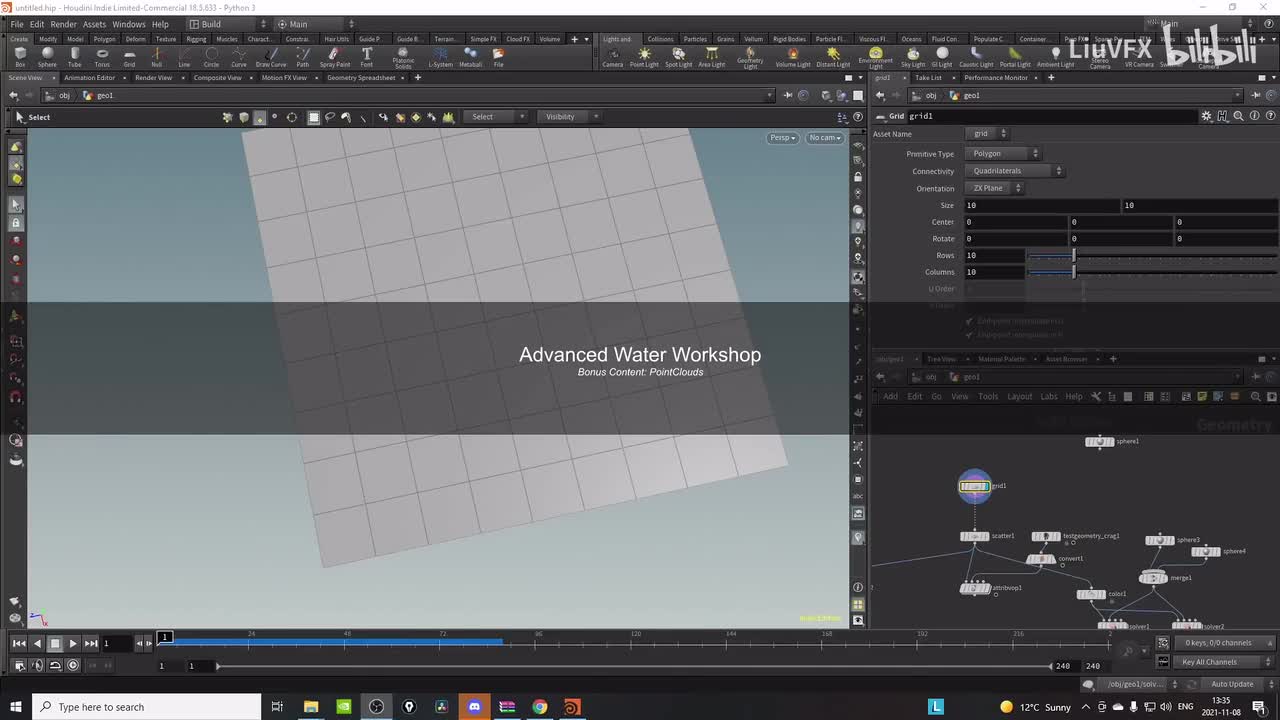1280x720 pixels.
Task: Click the Key All Channels button
Action: (x=1210, y=662)
